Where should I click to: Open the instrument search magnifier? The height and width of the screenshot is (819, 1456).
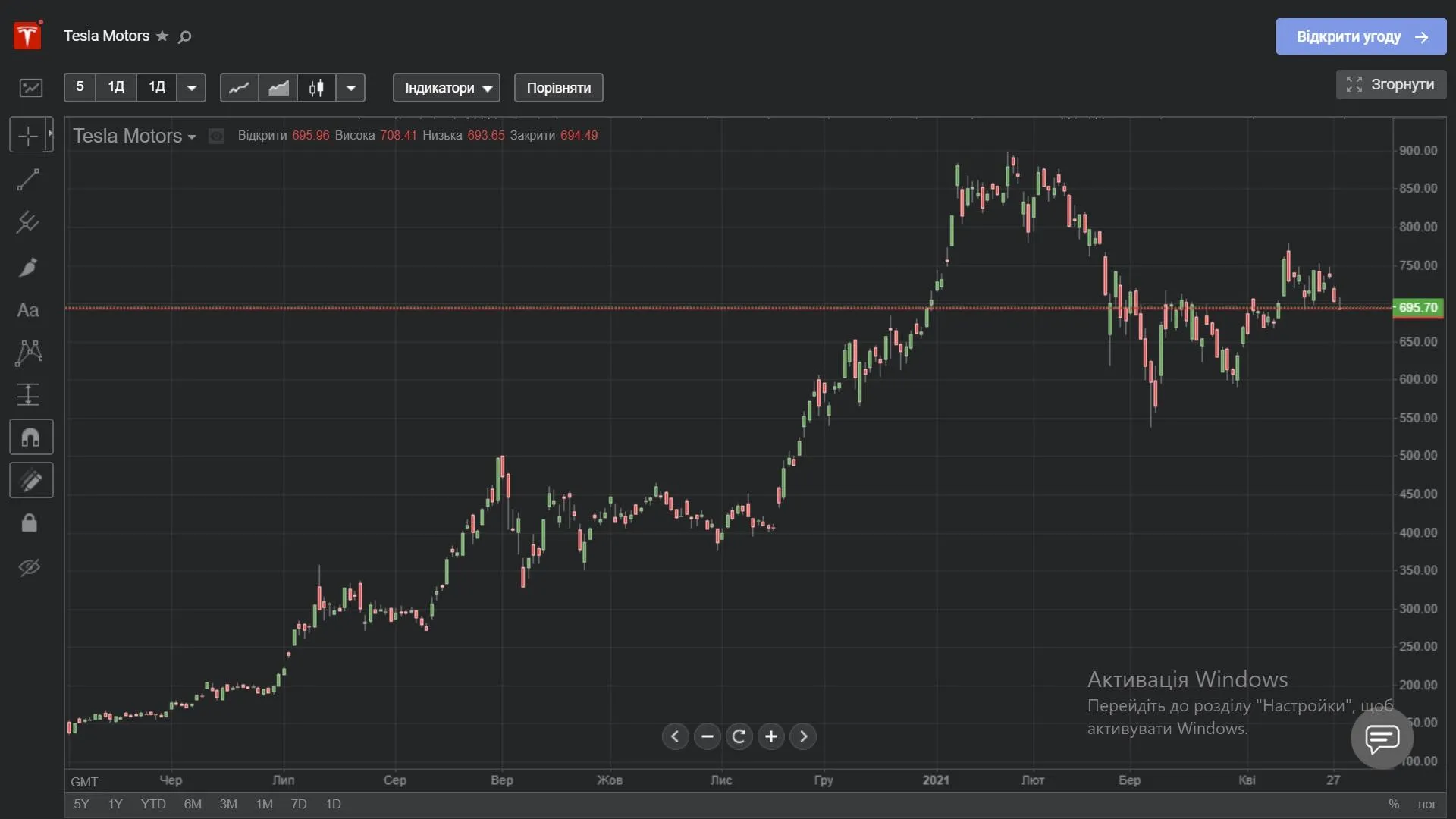[184, 36]
